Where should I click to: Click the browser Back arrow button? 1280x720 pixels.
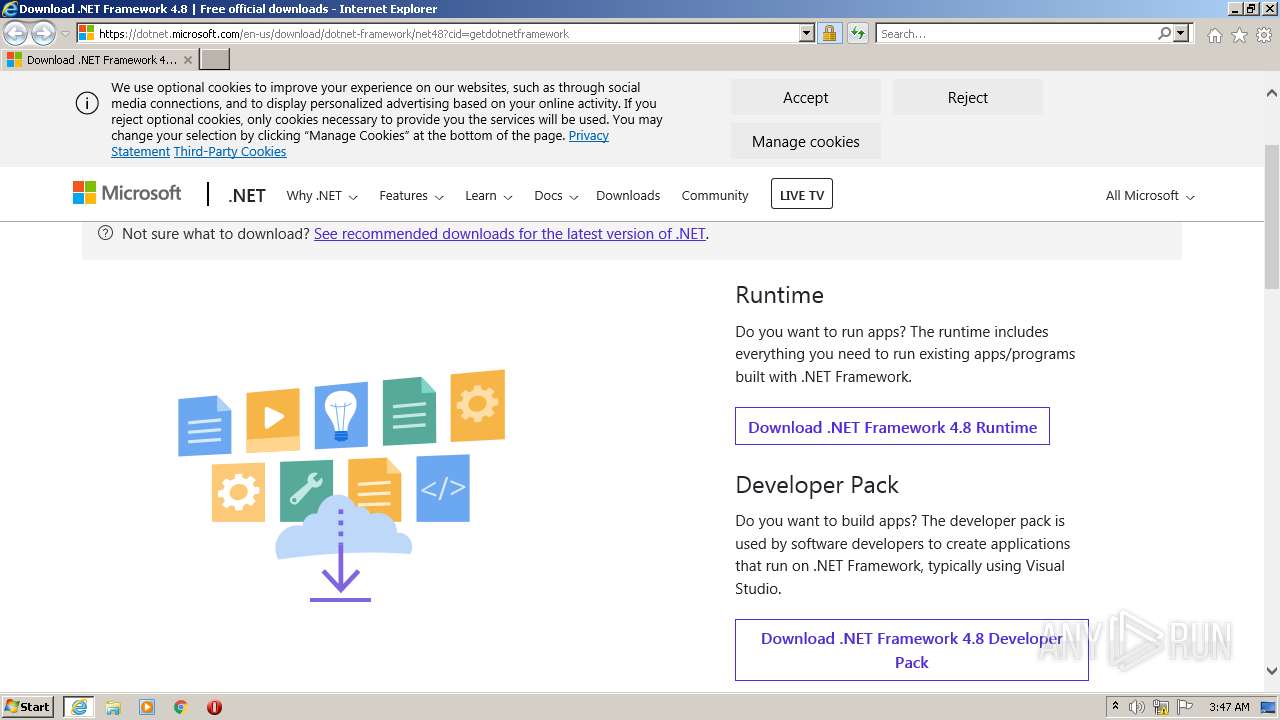(16, 34)
